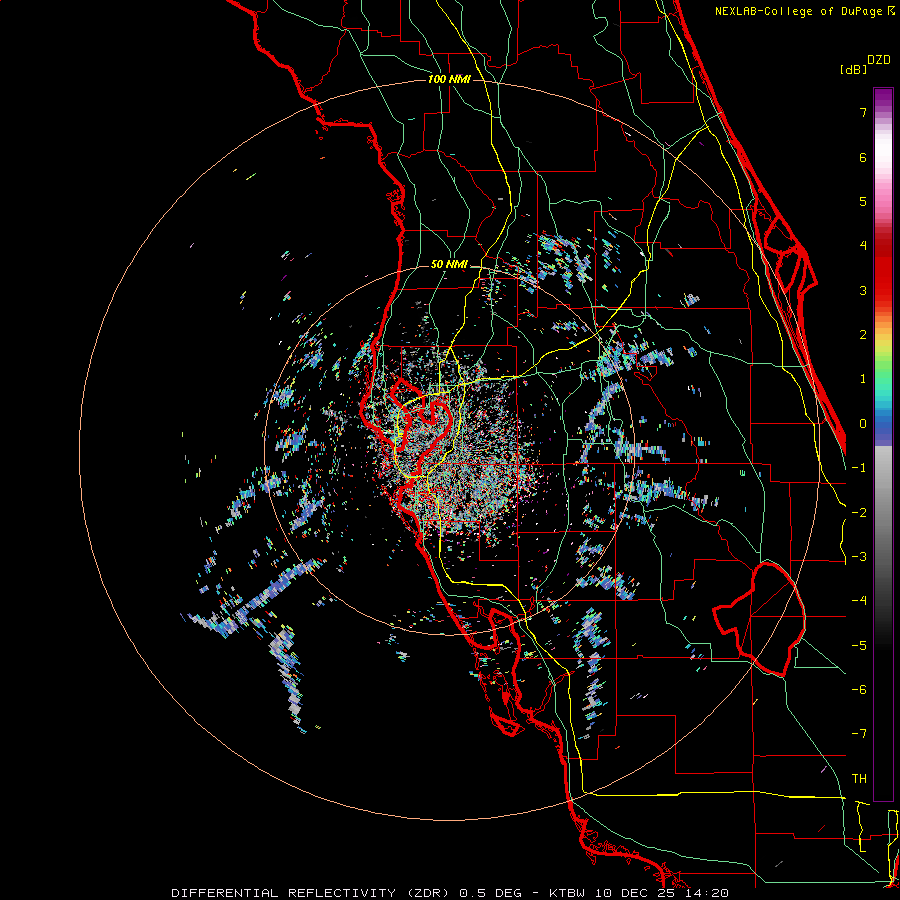Click scale value "3" on legend
900x900 pixels.
click(x=863, y=290)
